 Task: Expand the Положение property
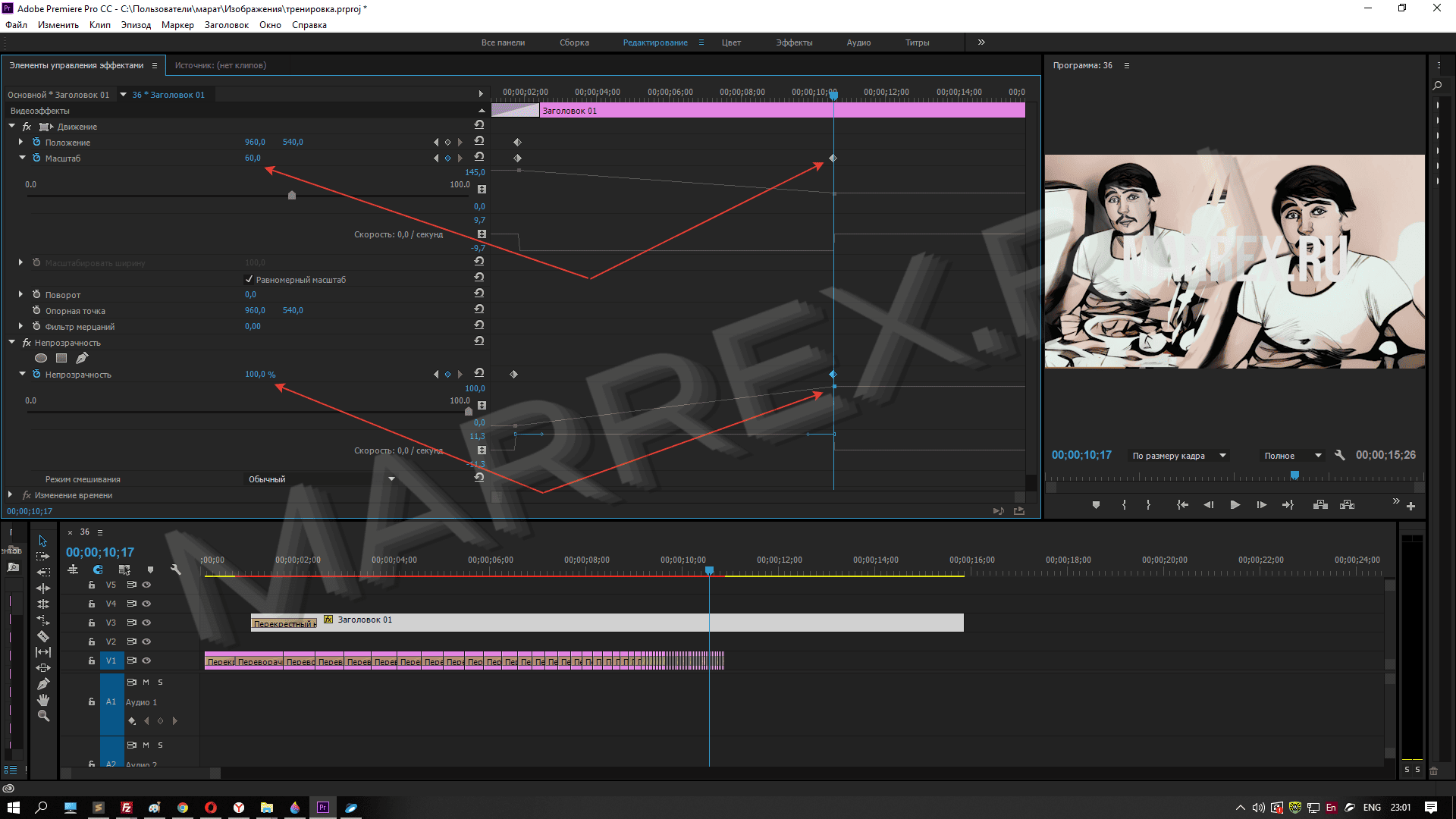click(20, 142)
